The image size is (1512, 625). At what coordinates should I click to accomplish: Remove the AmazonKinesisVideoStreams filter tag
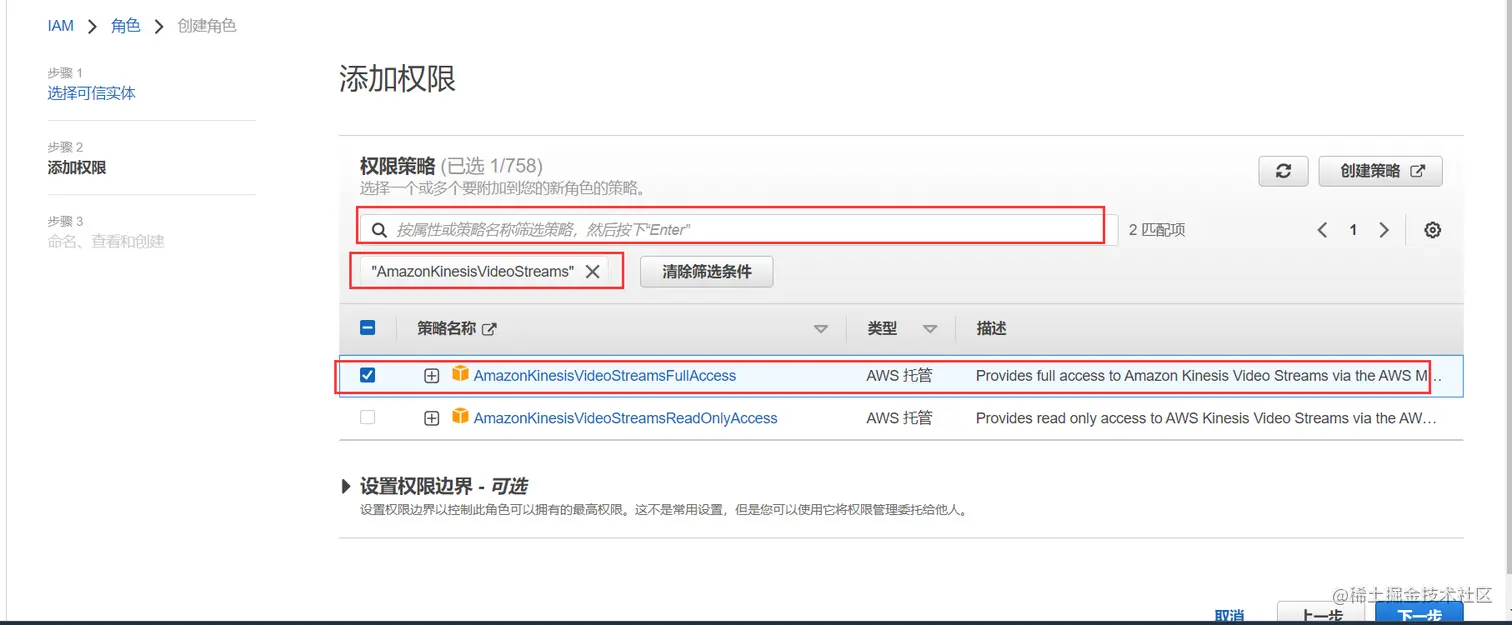pyautogui.click(x=592, y=271)
